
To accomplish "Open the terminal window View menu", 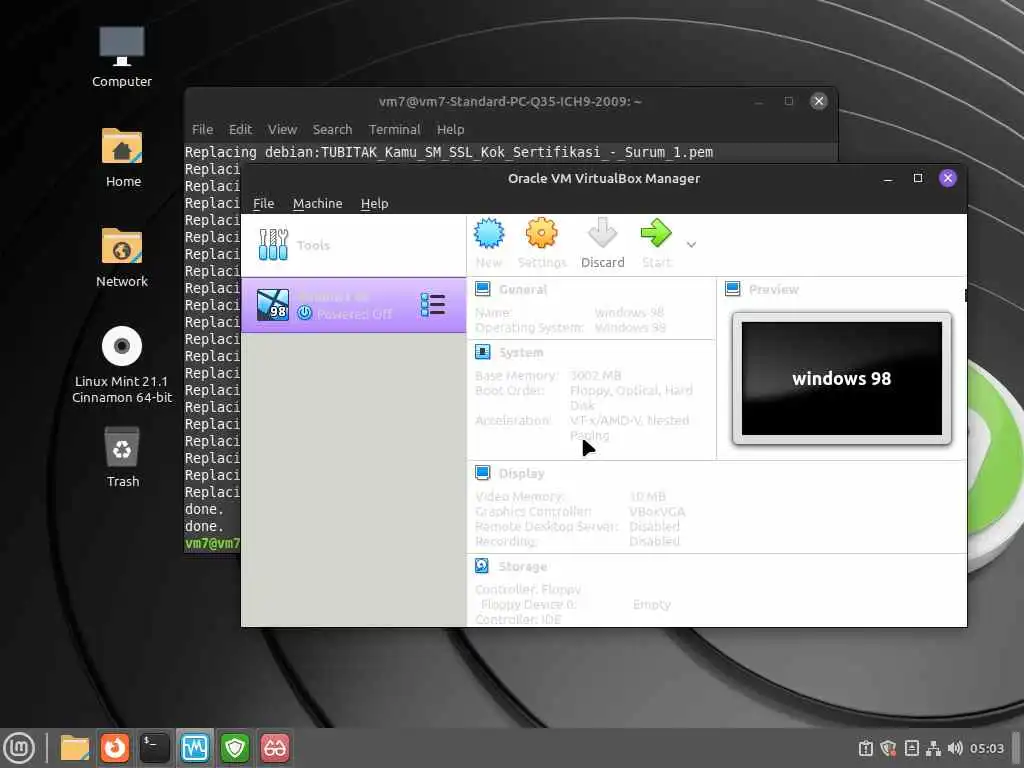I will [x=282, y=129].
